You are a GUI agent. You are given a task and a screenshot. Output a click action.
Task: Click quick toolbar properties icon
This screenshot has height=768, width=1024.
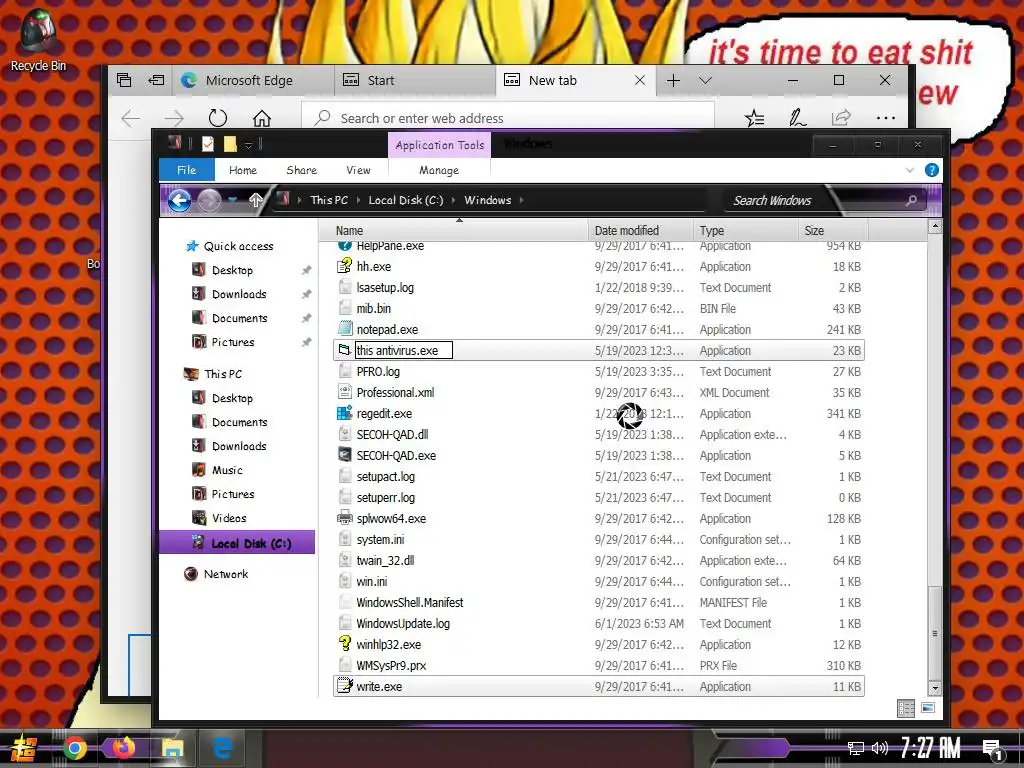pos(208,144)
